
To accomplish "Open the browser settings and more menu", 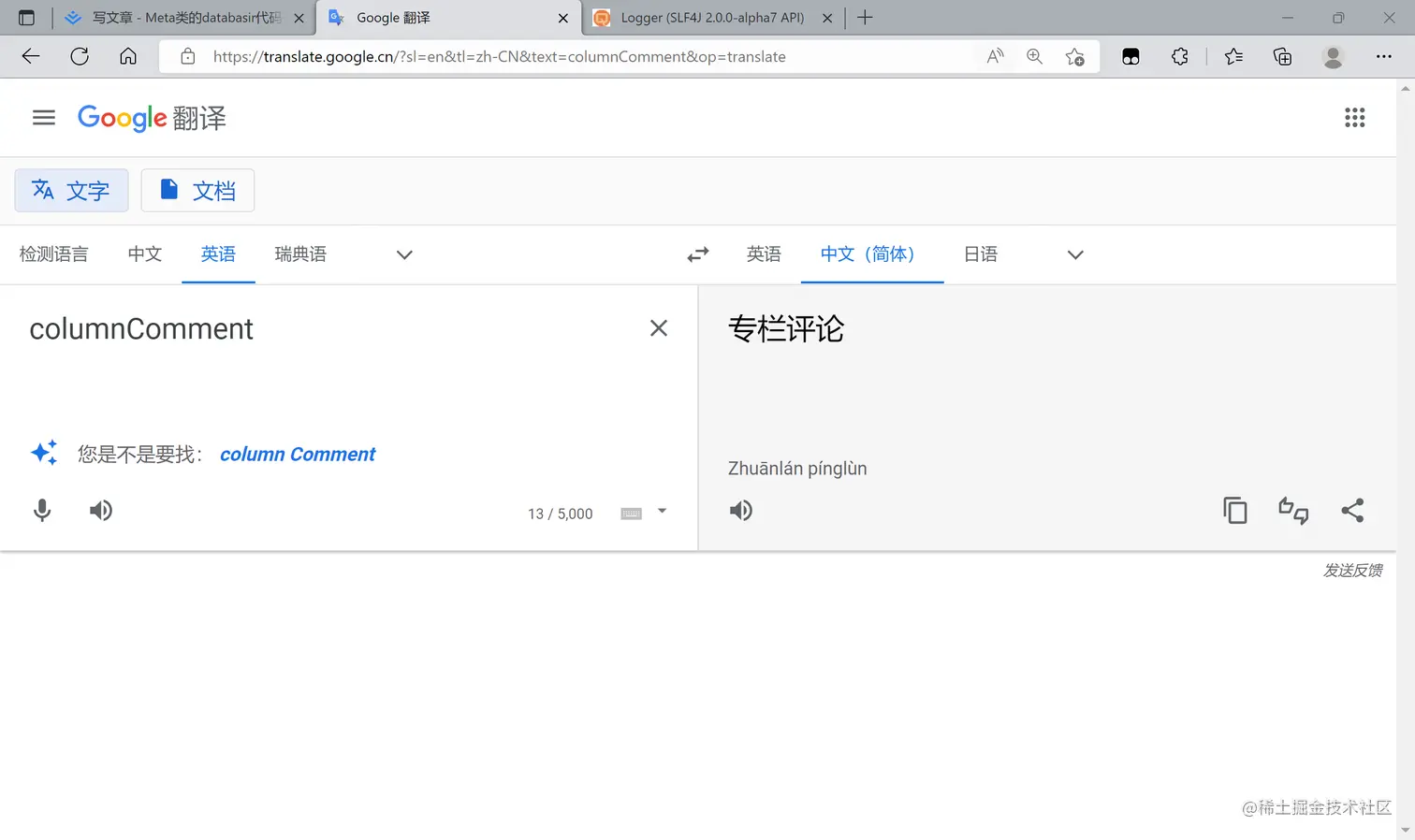I will (1383, 57).
